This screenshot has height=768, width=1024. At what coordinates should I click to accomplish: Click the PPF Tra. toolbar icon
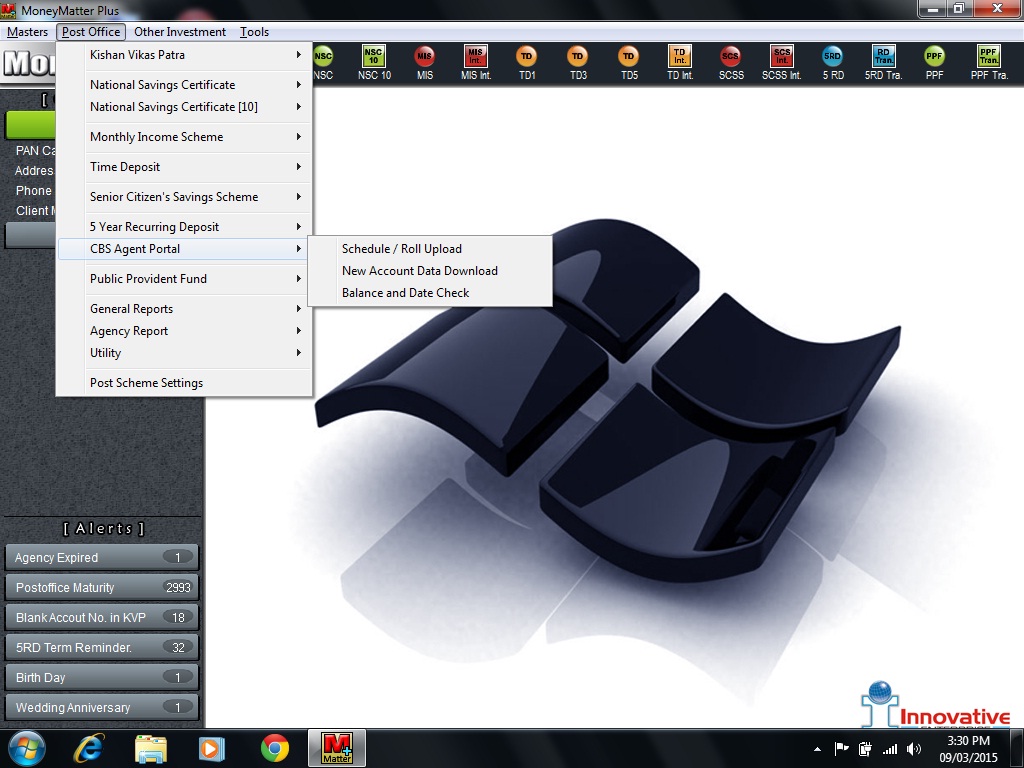click(988, 62)
